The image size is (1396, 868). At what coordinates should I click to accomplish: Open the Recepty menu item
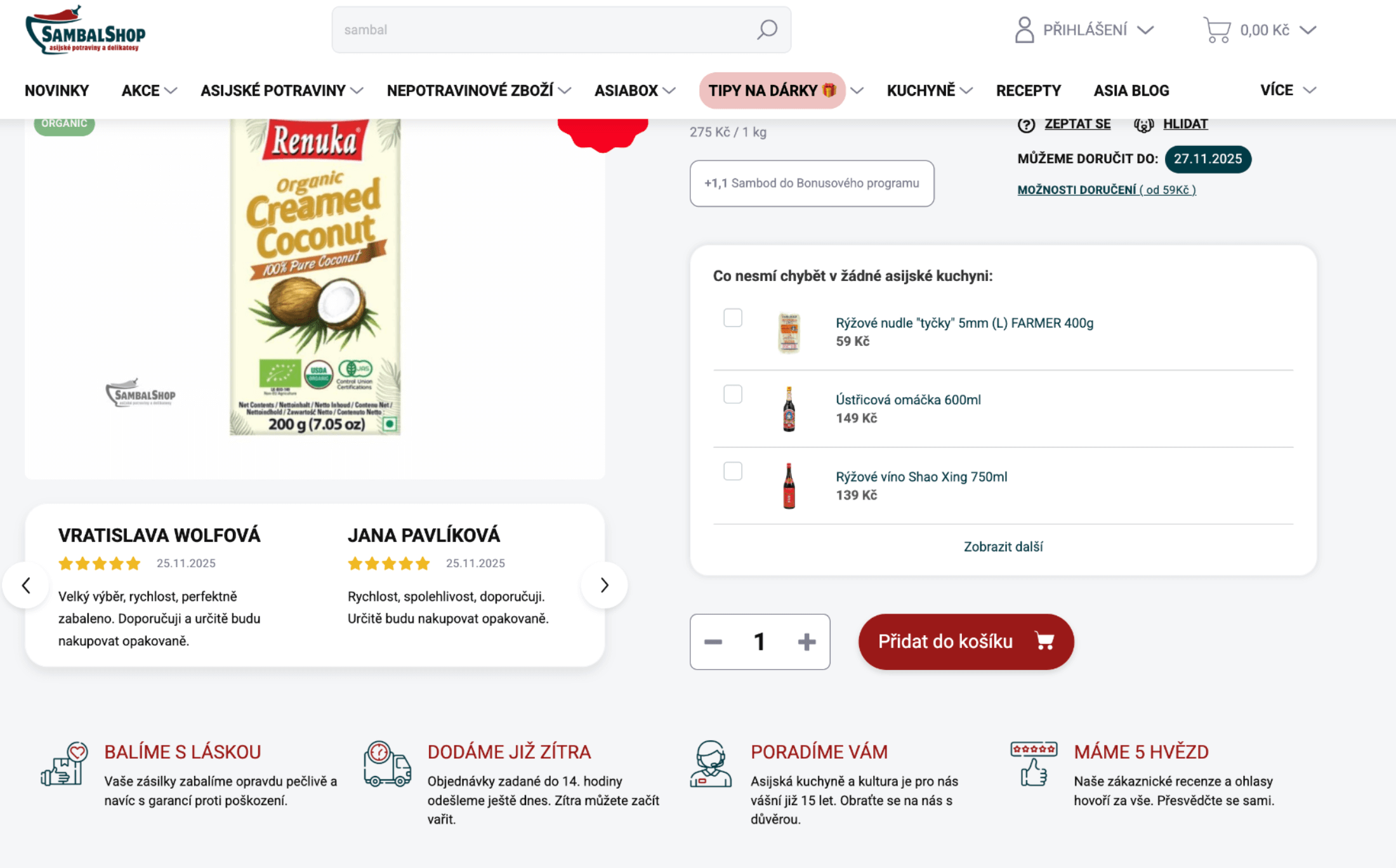pos(1028,91)
